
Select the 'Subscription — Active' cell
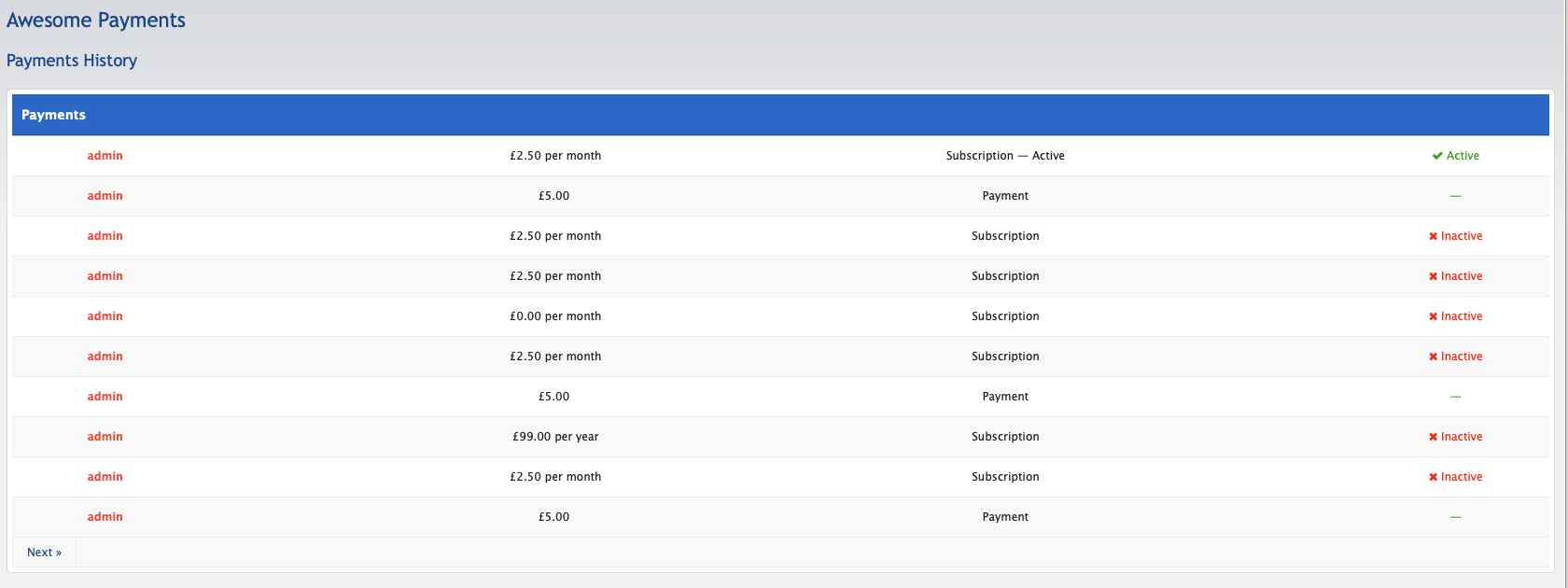(x=1005, y=156)
